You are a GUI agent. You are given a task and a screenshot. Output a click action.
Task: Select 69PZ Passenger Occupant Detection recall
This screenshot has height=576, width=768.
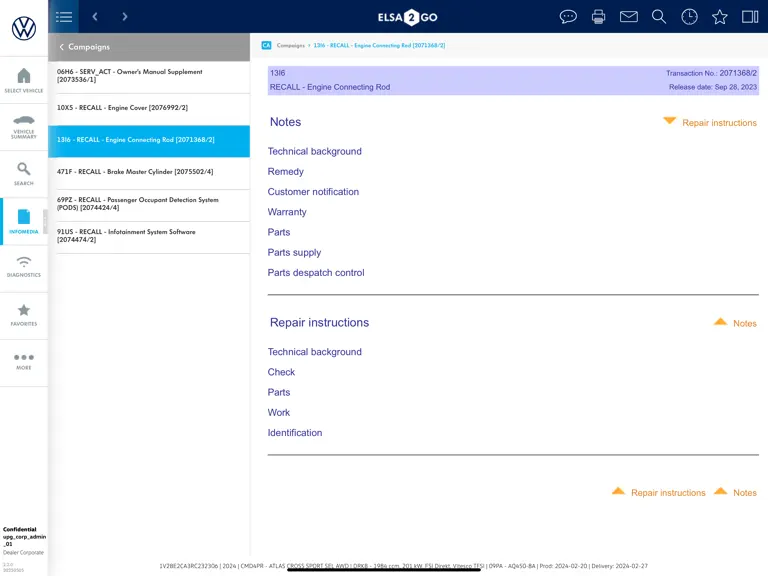(149, 204)
